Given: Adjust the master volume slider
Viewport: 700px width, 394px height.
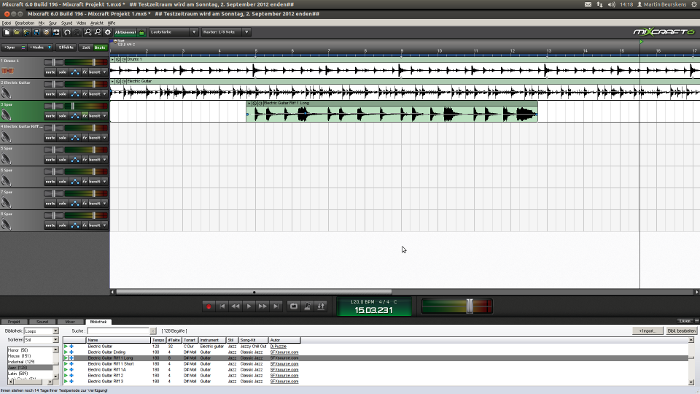Looking at the screenshot, I should coord(469,306).
